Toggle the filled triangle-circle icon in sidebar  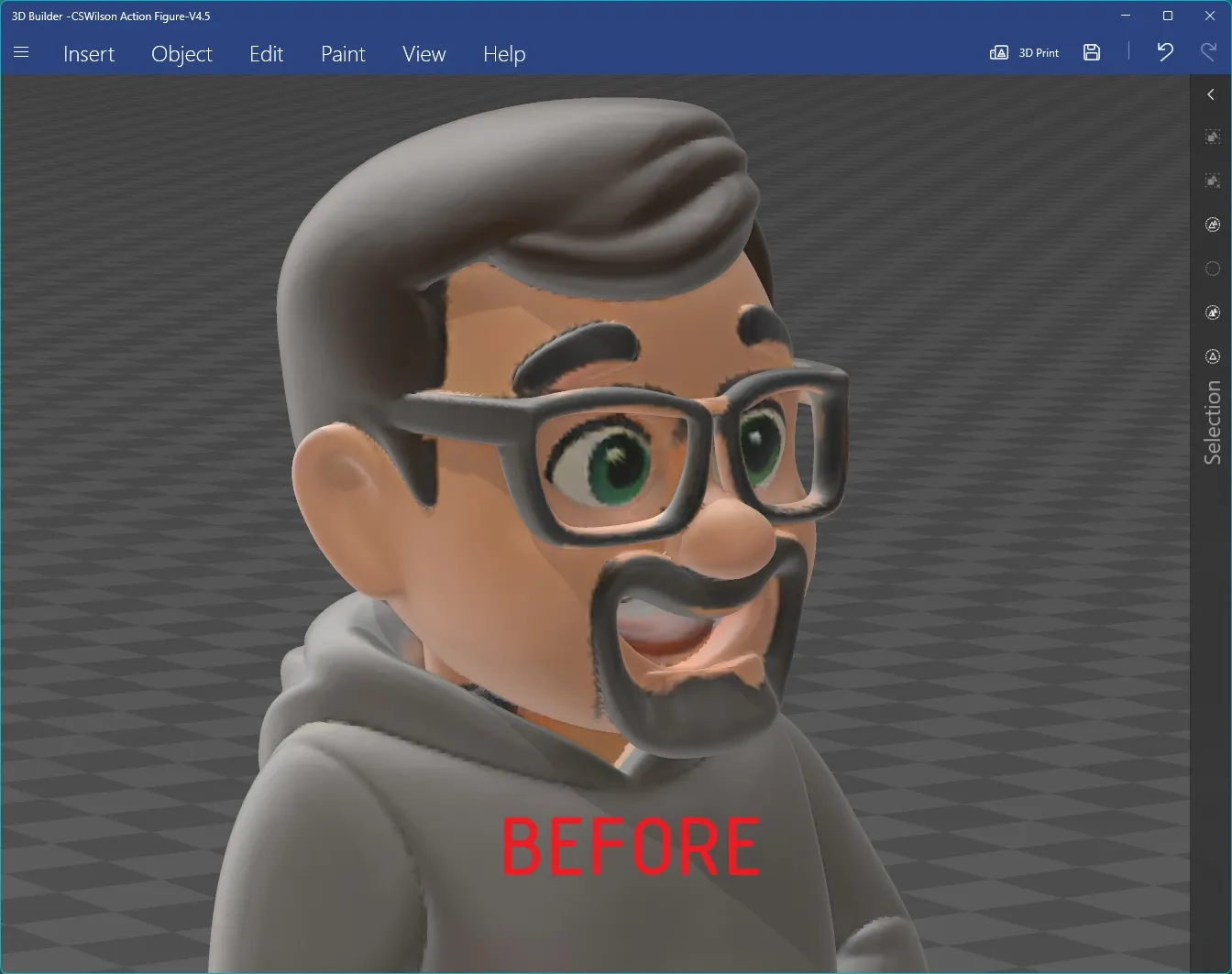(1212, 312)
